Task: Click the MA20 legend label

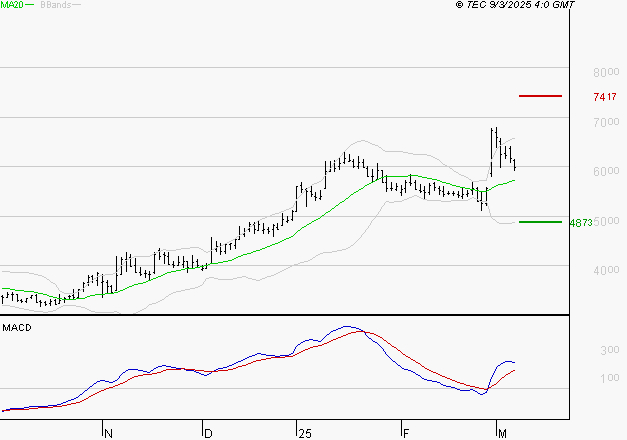Action: (x=12, y=5)
